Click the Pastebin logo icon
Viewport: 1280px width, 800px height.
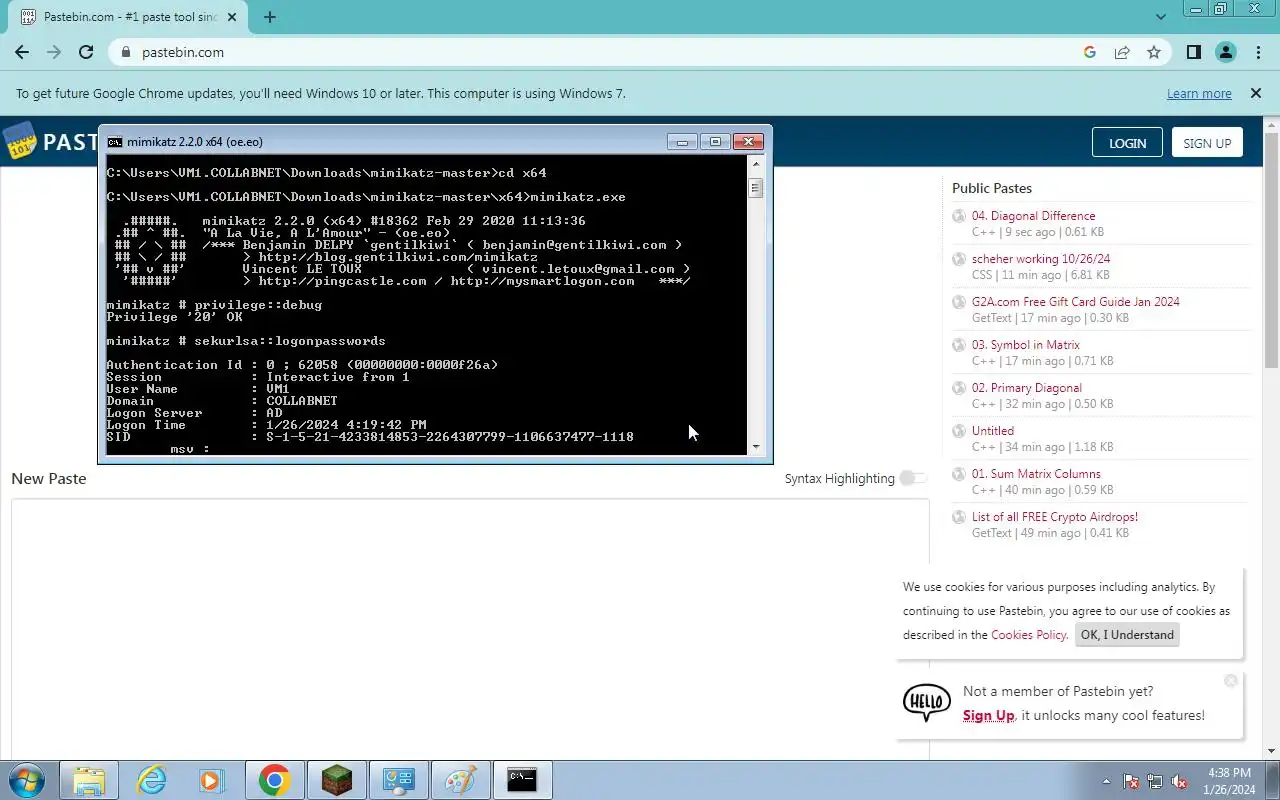tap(19, 141)
